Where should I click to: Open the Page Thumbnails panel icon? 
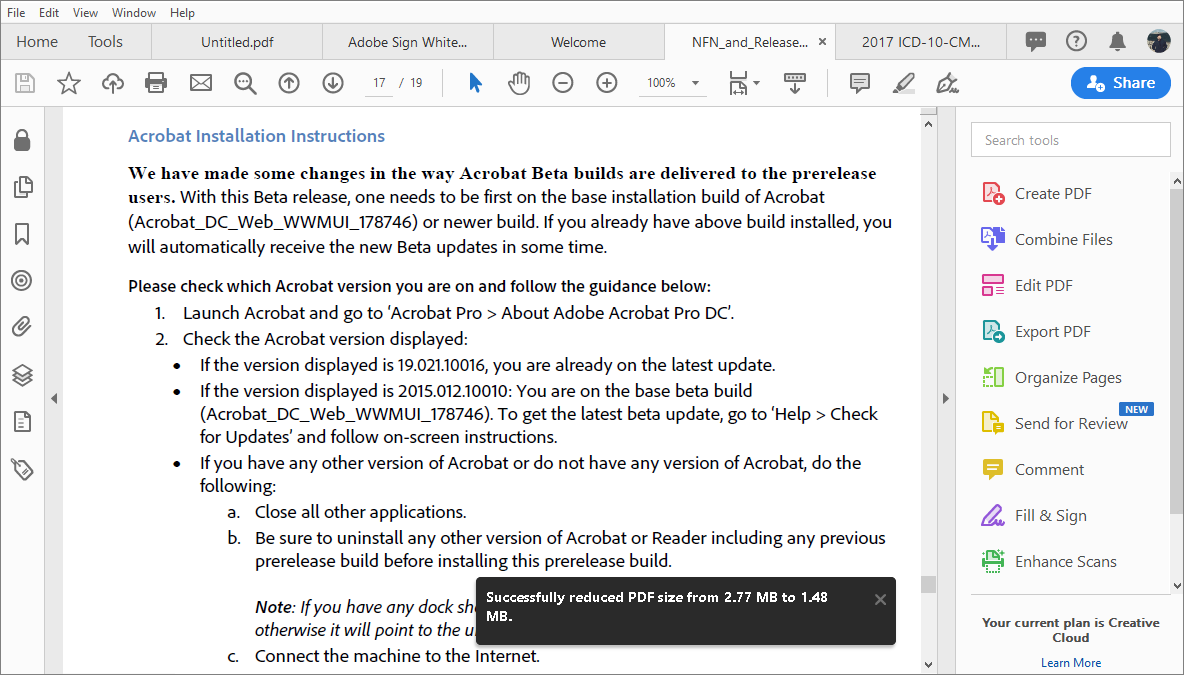pos(22,187)
